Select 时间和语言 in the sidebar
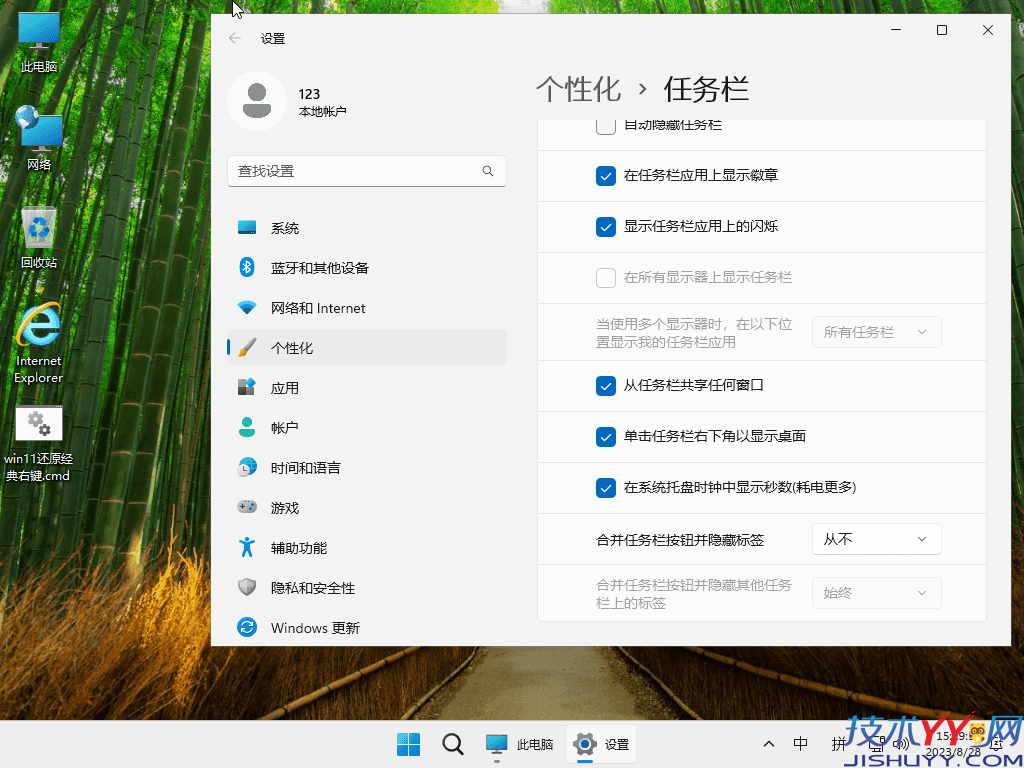 (x=308, y=467)
